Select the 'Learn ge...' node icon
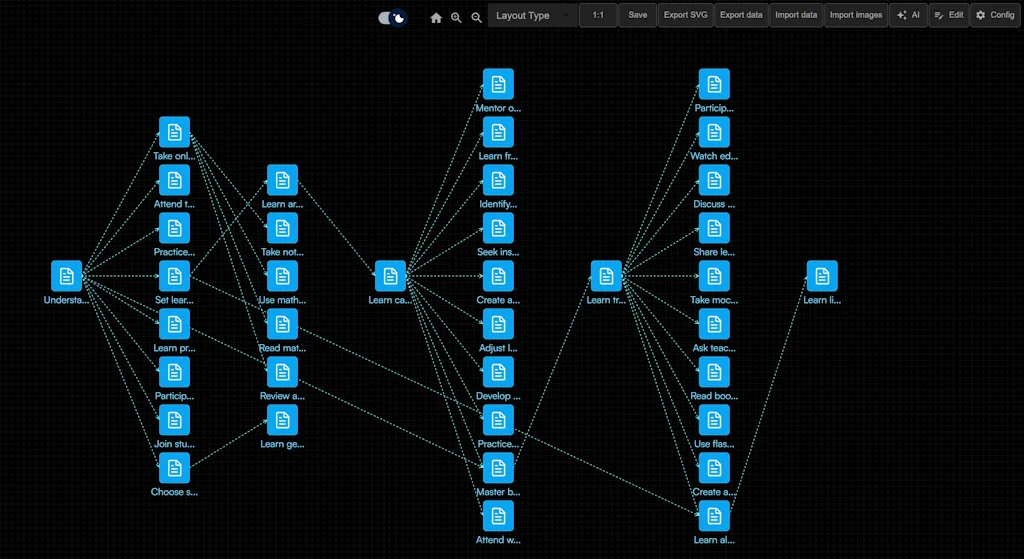The height and width of the screenshot is (559, 1024). pos(282,420)
